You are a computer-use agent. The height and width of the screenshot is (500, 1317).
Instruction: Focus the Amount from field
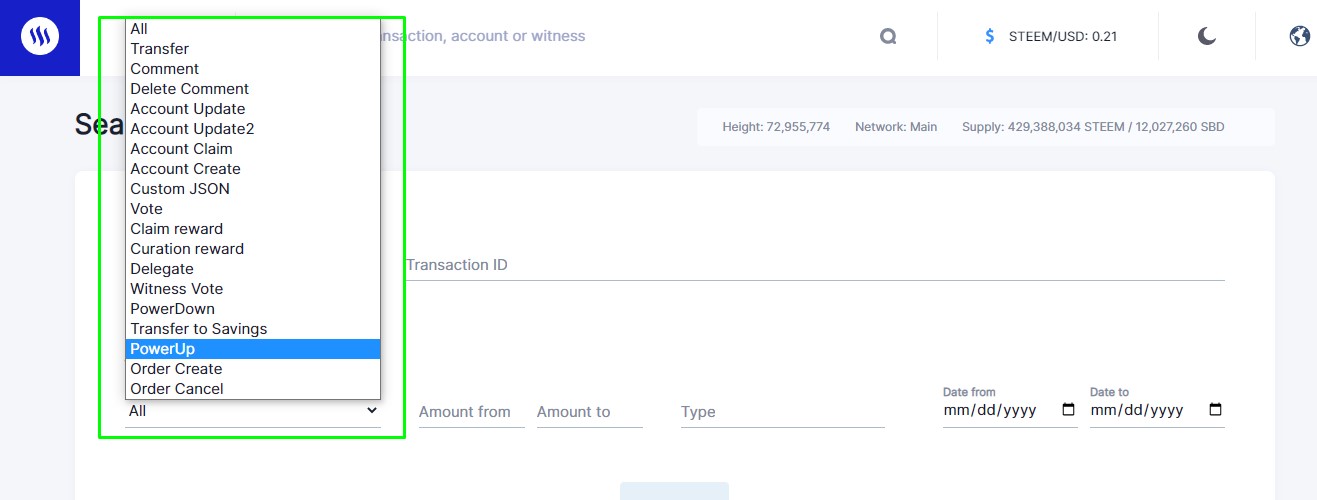tap(471, 412)
